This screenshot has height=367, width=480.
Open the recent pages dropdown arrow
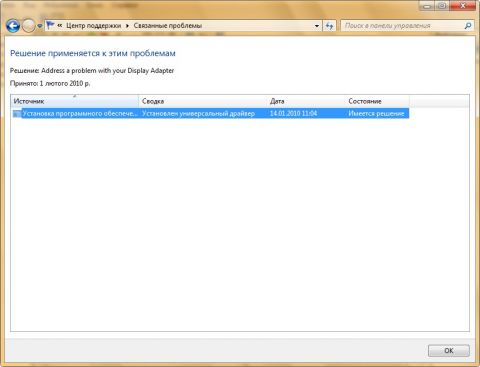coord(39,26)
